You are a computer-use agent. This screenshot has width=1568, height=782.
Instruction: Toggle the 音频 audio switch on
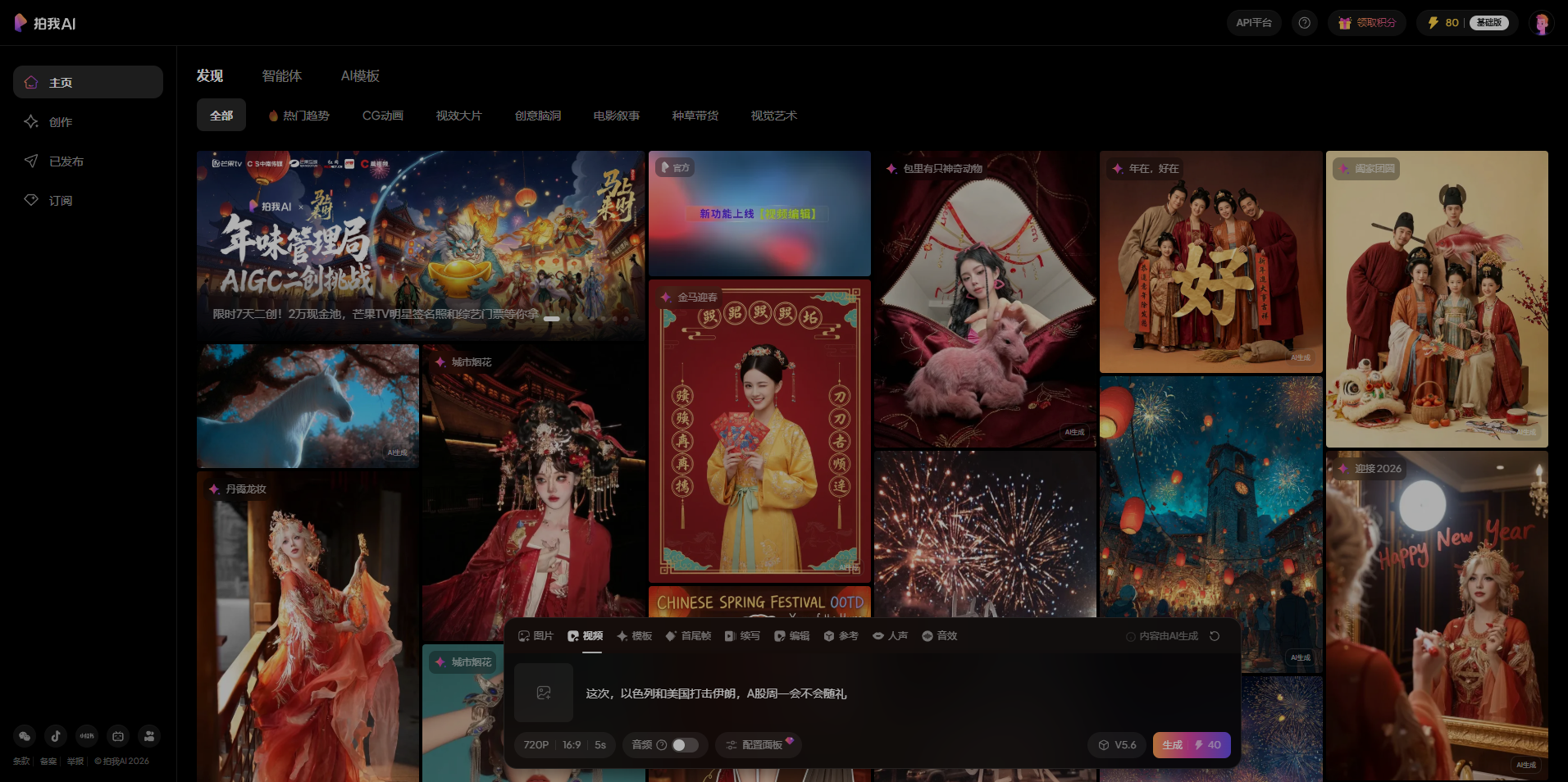685,745
